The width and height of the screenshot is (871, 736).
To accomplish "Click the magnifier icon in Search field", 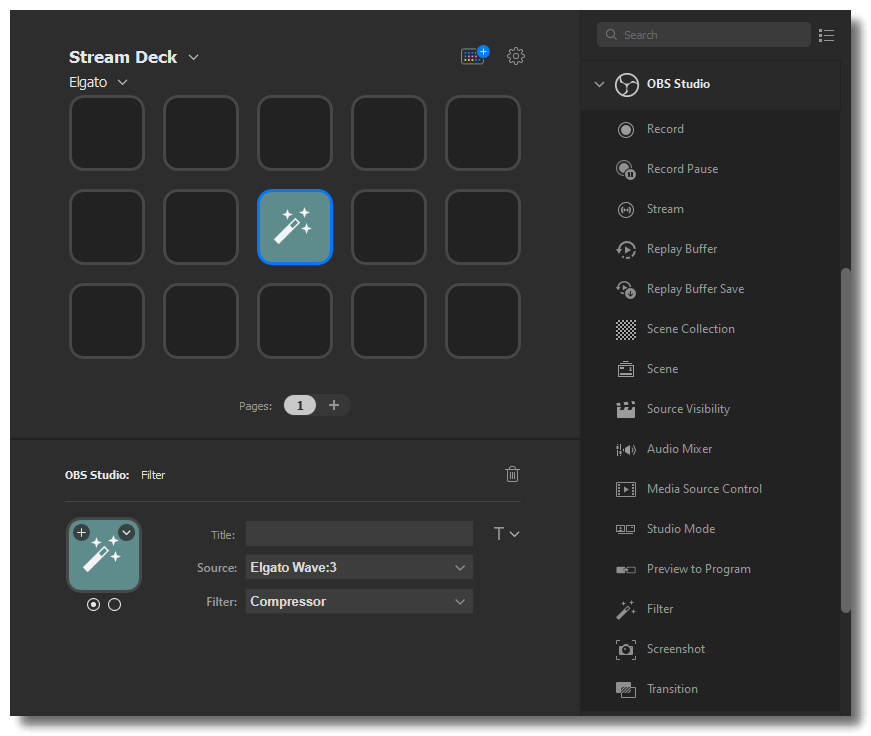I will point(611,34).
